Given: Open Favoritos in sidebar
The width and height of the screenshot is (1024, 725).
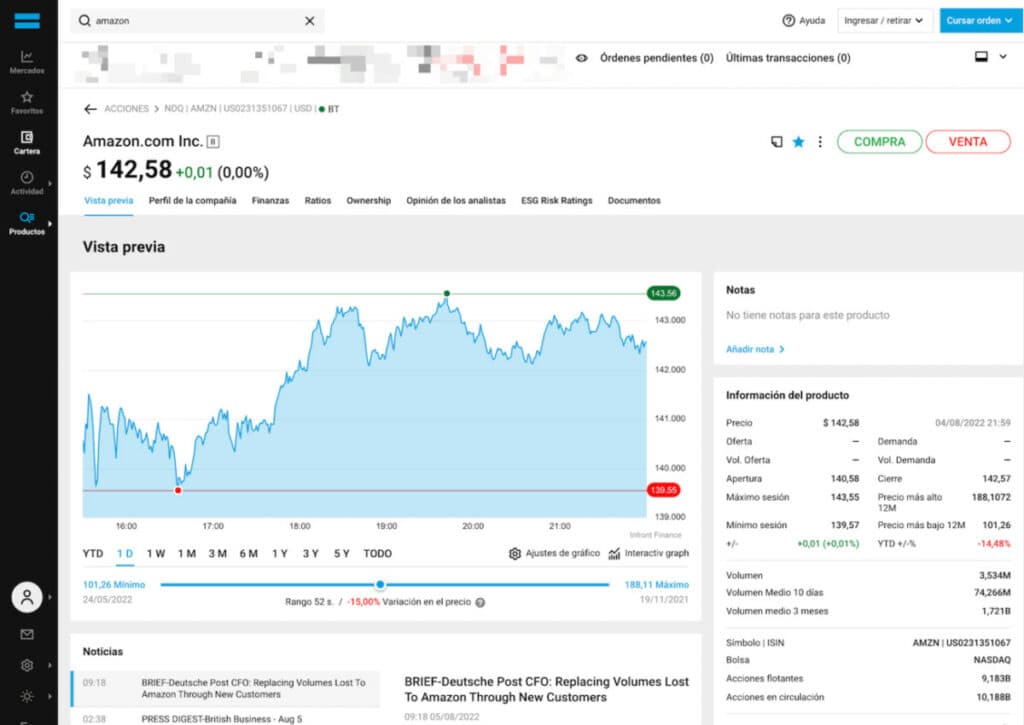Looking at the screenshot, I should 27,103.
